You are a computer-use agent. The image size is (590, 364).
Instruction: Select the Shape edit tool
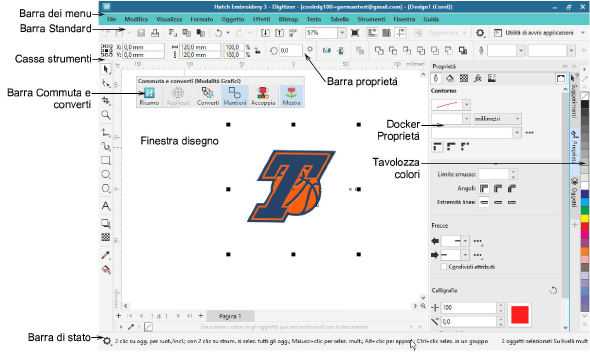(x=106, y=84)
